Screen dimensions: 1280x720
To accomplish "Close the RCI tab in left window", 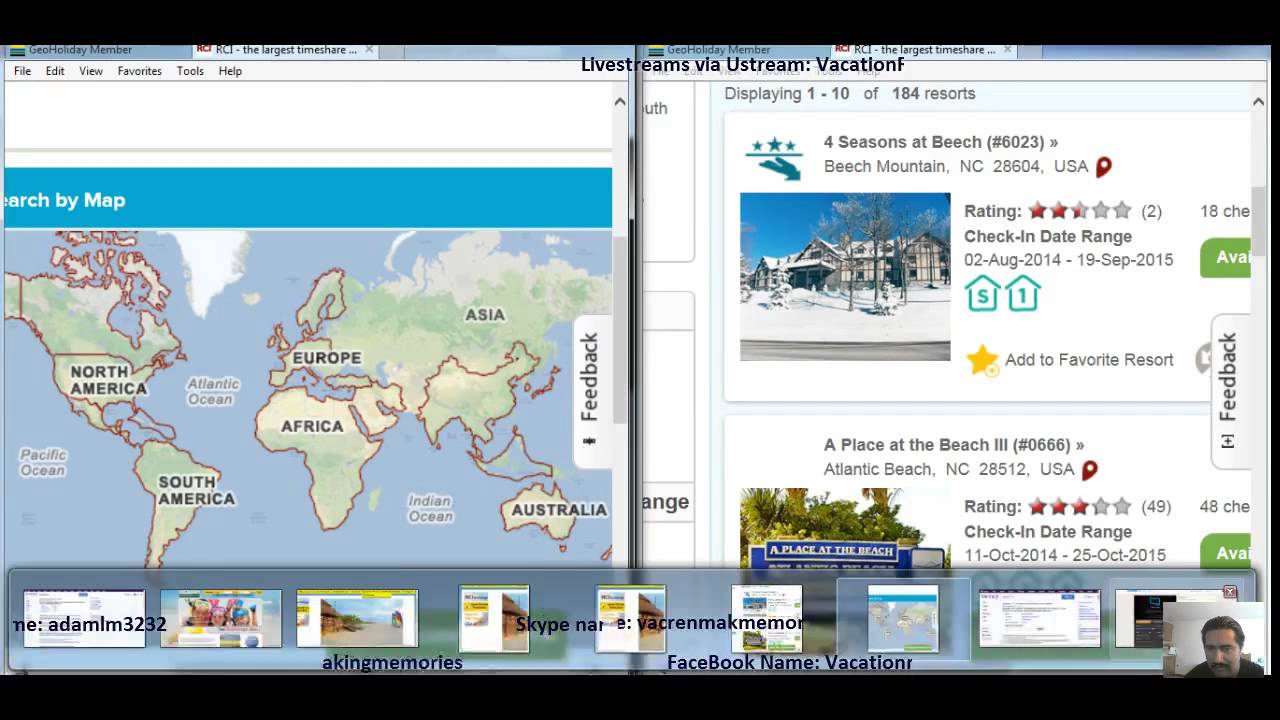I will [369, 49].
